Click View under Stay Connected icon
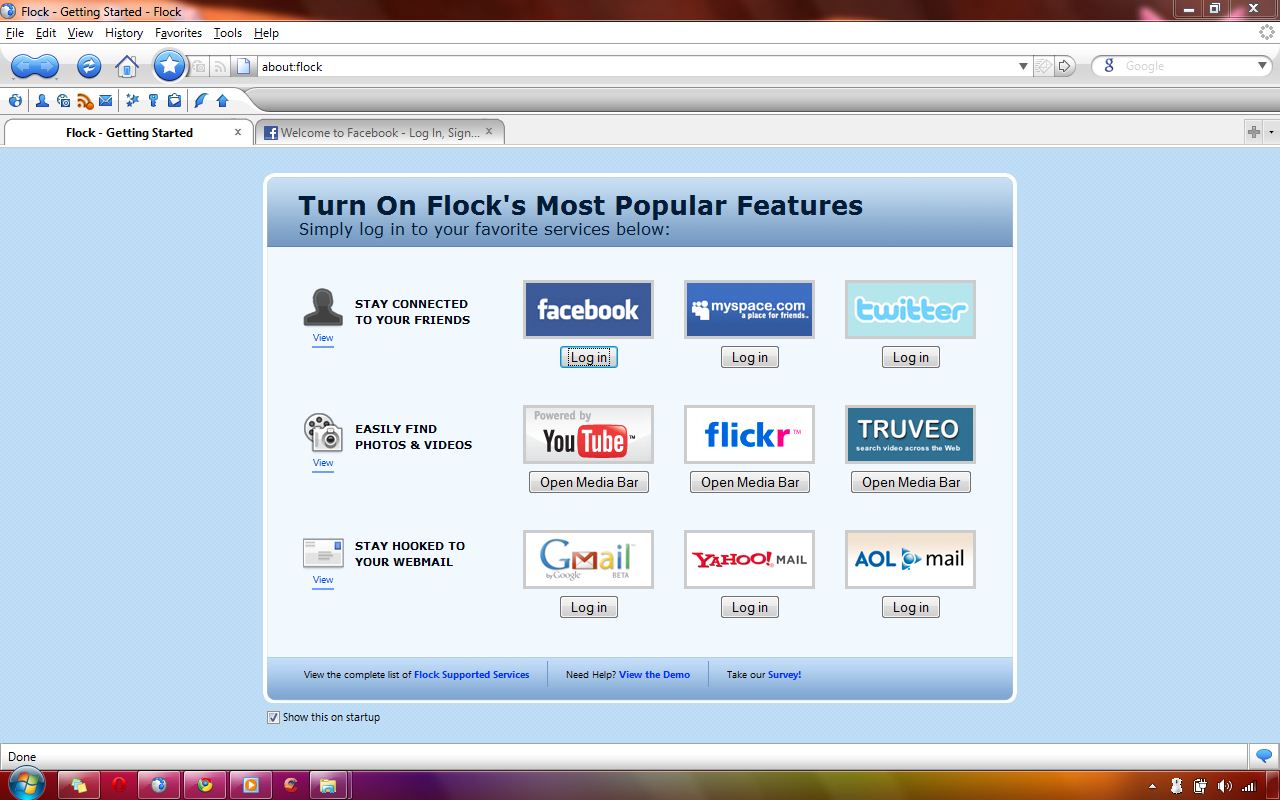Image resolution: width=1280 pixels, height=800 pixels. click(x=323, y=338)
